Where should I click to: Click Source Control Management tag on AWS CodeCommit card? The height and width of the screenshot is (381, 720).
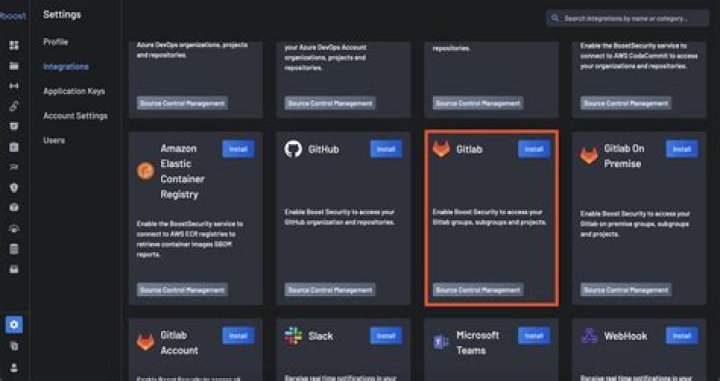point(625,103)
